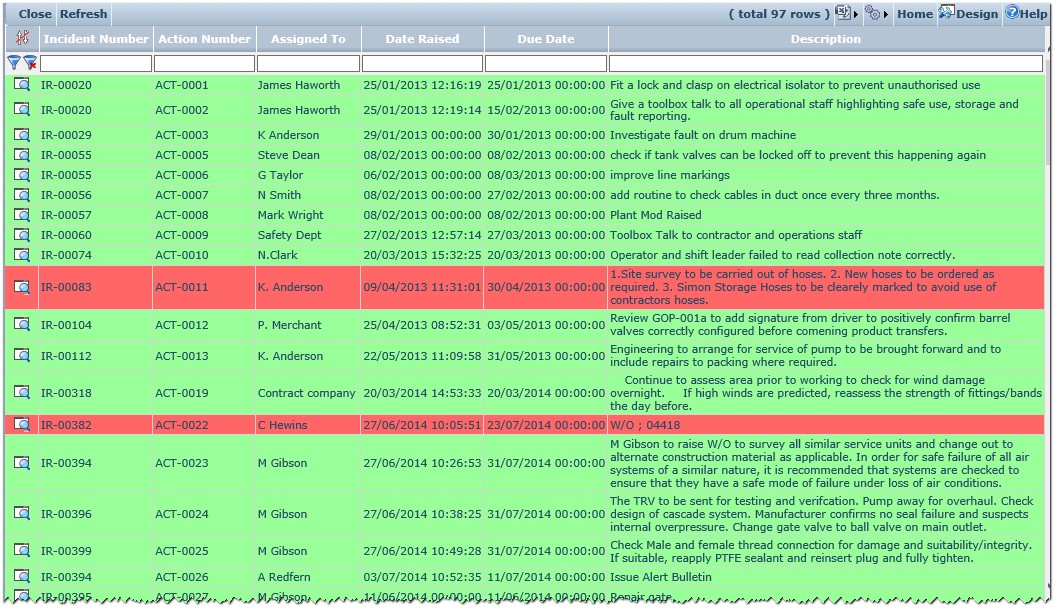Sort by Incident Number column header
Image resolution: width=1054 pixels, height=613 pixels.
(95, 39)
